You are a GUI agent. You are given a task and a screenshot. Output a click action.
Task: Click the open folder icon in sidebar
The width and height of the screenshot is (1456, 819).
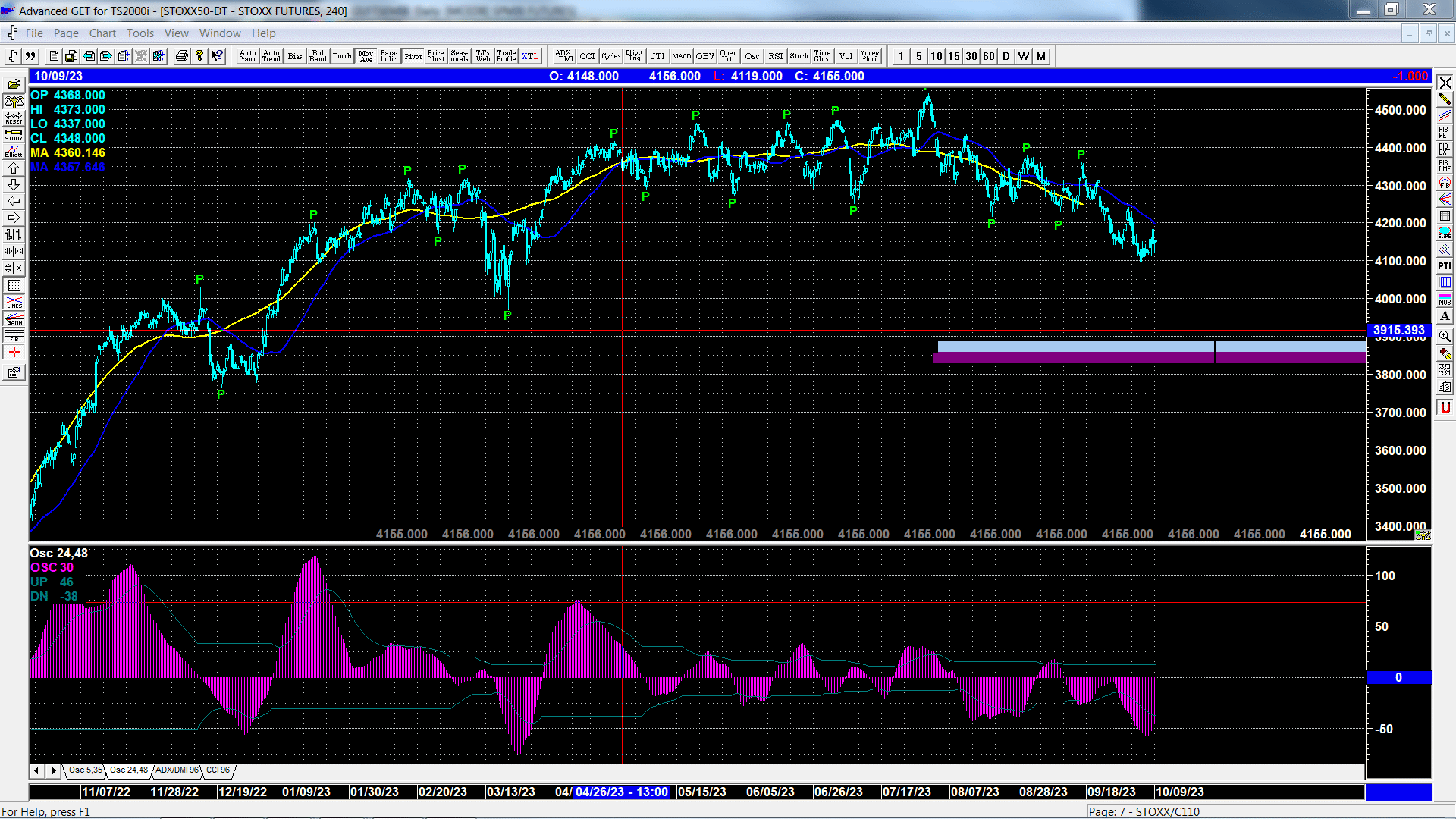point(14,85)
